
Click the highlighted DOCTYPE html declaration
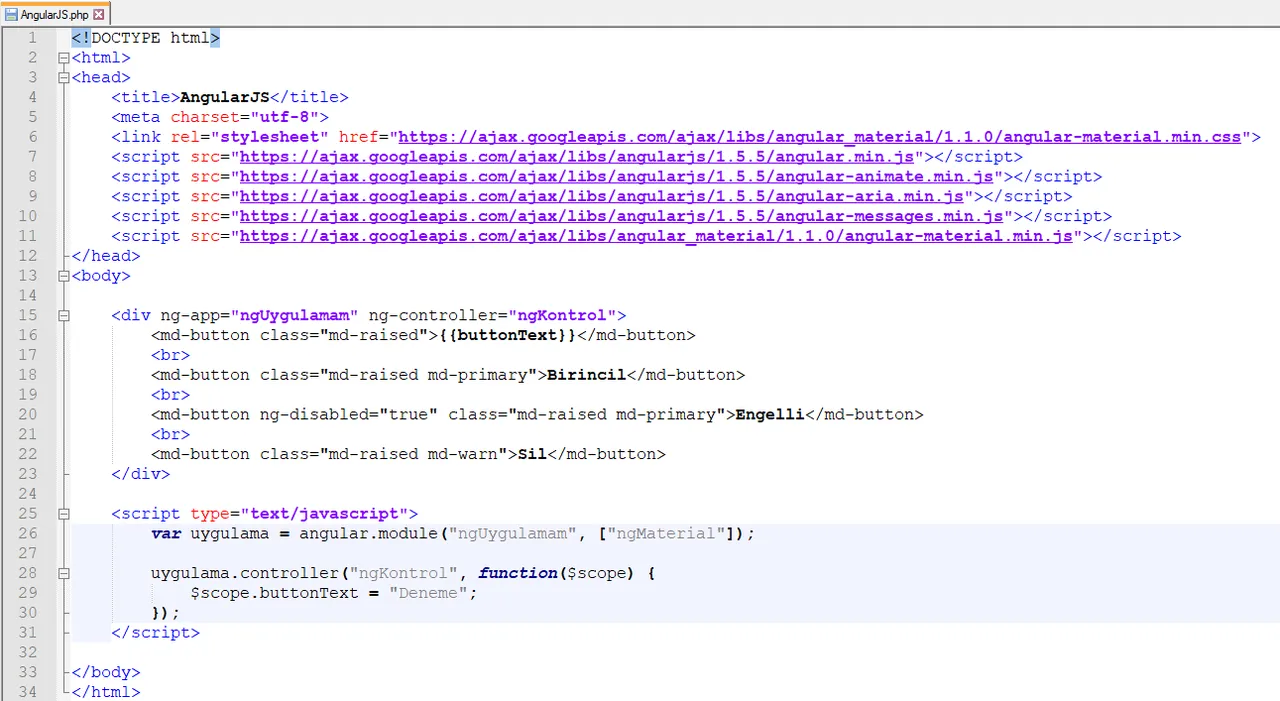(146, 38)
